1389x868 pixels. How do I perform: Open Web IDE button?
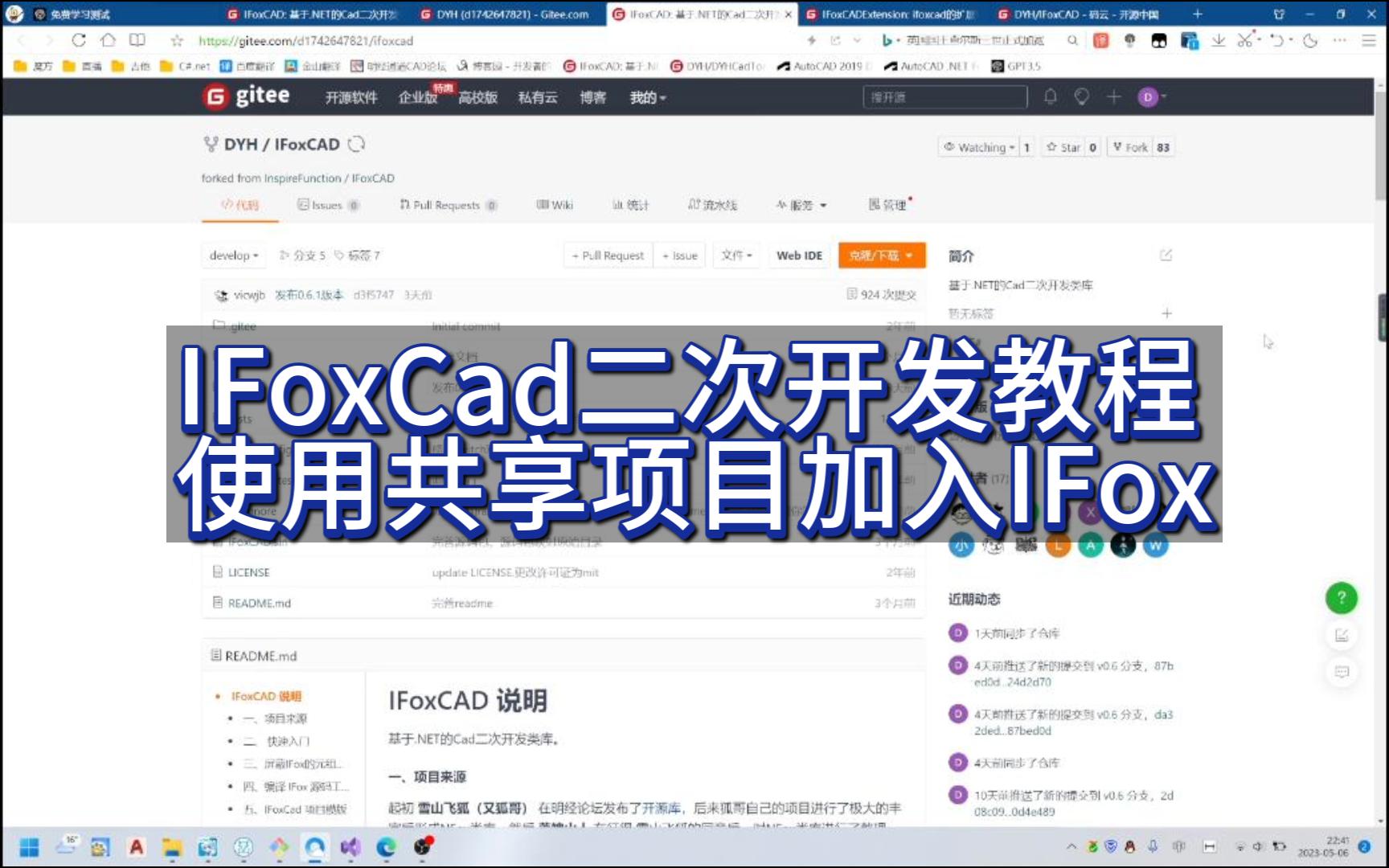click(799, 256)
